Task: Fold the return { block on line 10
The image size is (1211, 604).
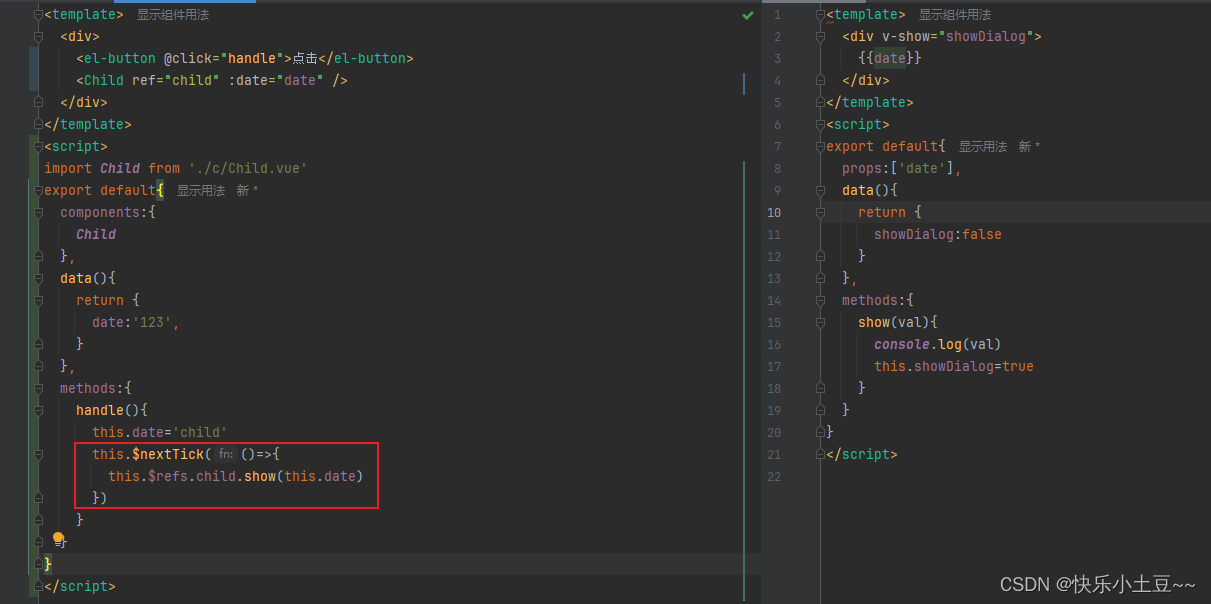Action: 821,212
